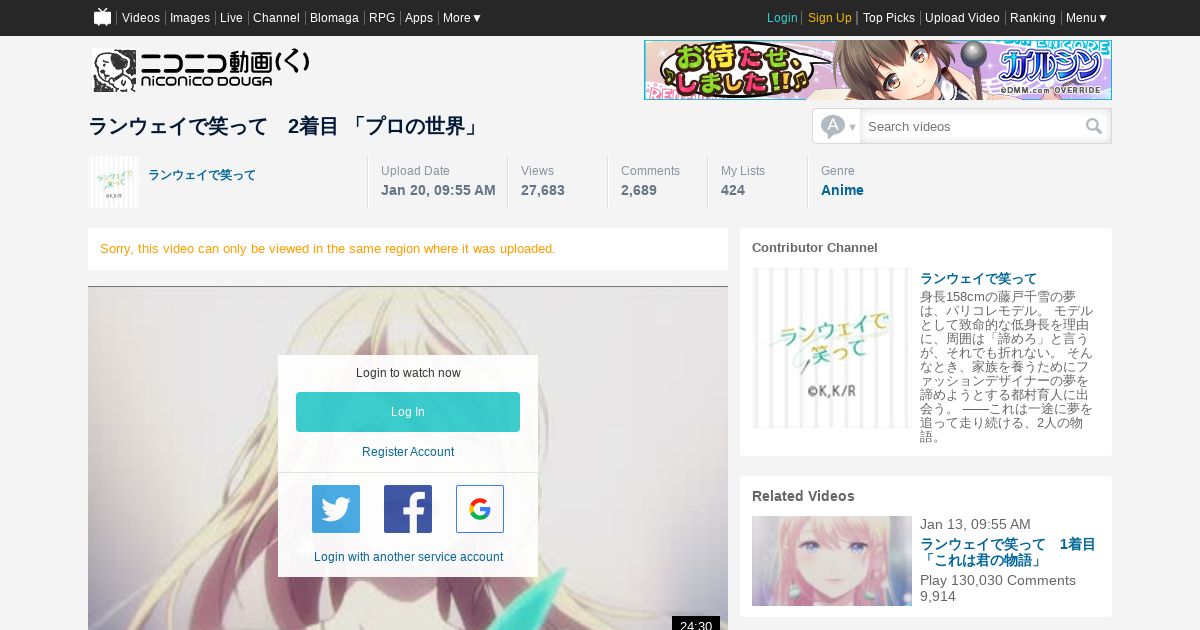Expand the More menu in top bar
1200x630 pixels.
(x=462, y=17)
